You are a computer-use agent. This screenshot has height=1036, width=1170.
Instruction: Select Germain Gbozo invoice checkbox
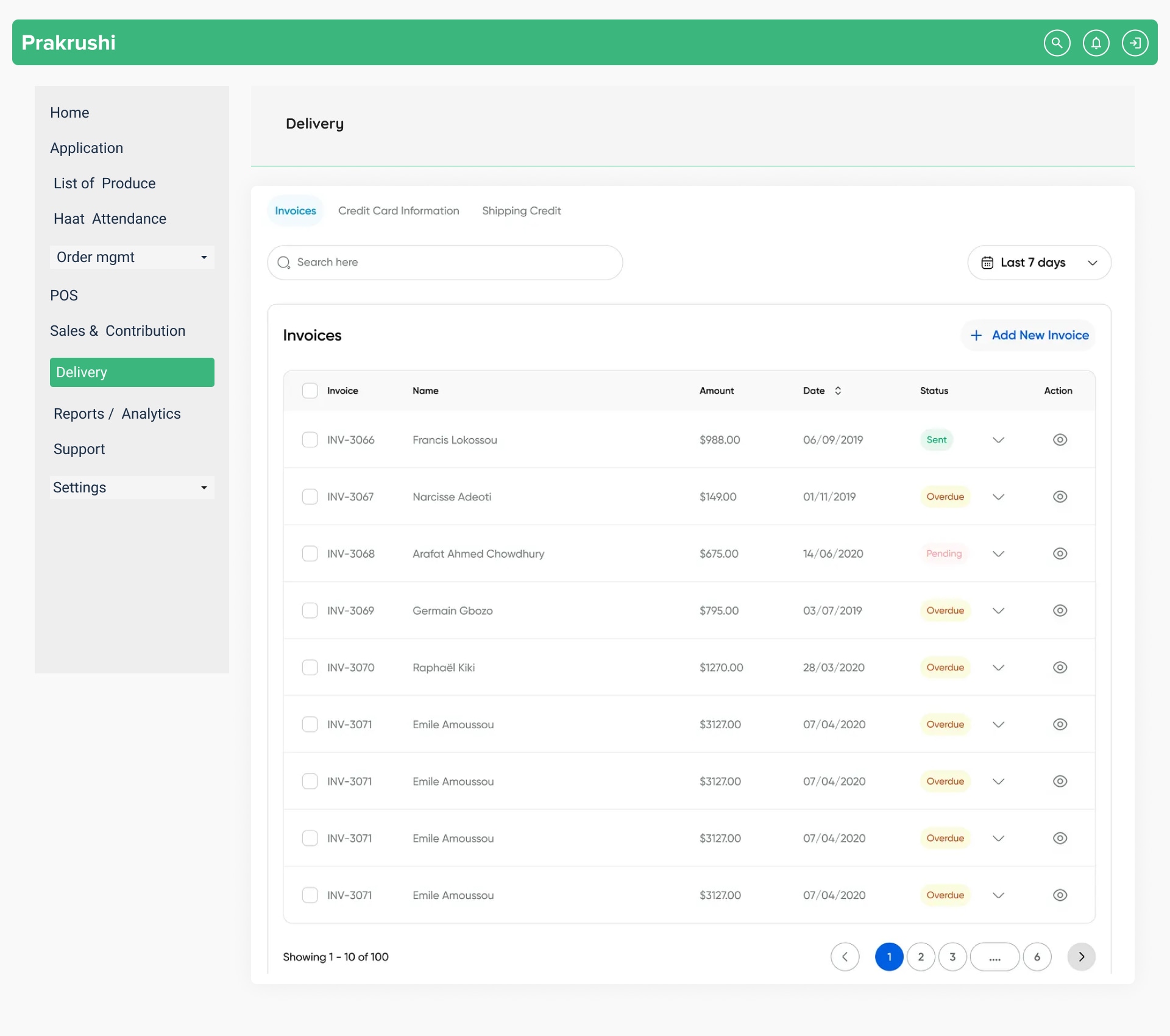click(310, 610)
